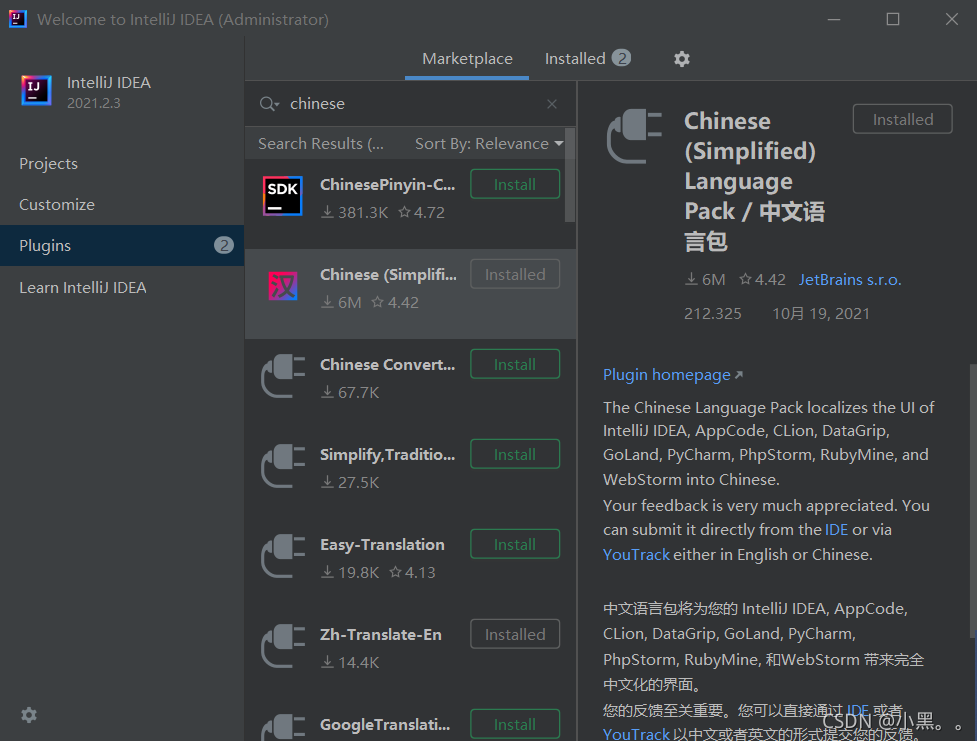Select the Chinese Convert... plugin title
This screenshot has height=741, width=977.
[x=387, y=365]
